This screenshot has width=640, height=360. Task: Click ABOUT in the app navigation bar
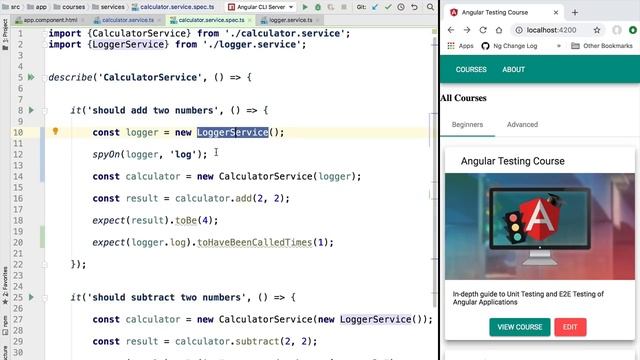pos(513,69)
